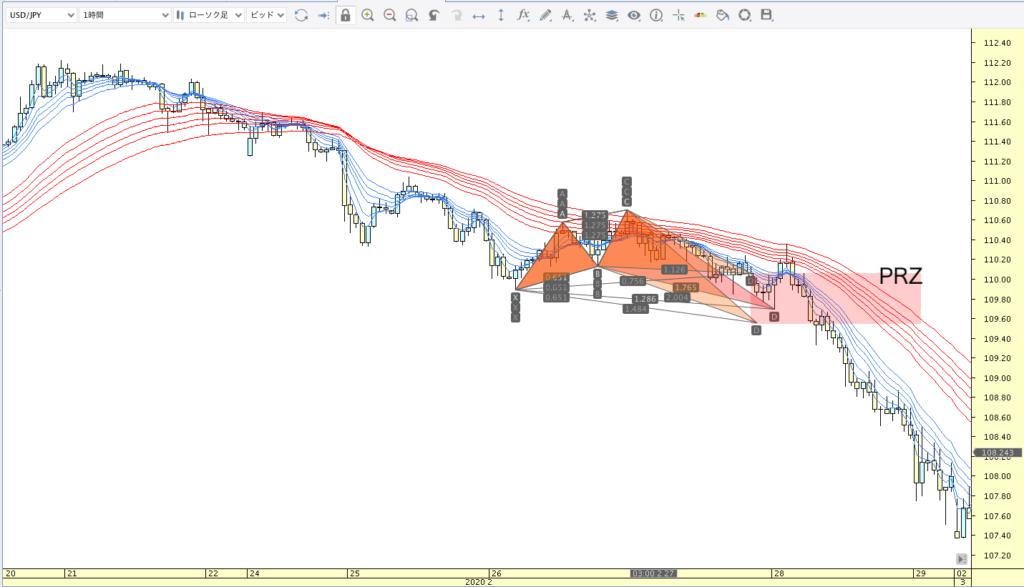Click the save chart floppy icon

click(x=767, y=15)
